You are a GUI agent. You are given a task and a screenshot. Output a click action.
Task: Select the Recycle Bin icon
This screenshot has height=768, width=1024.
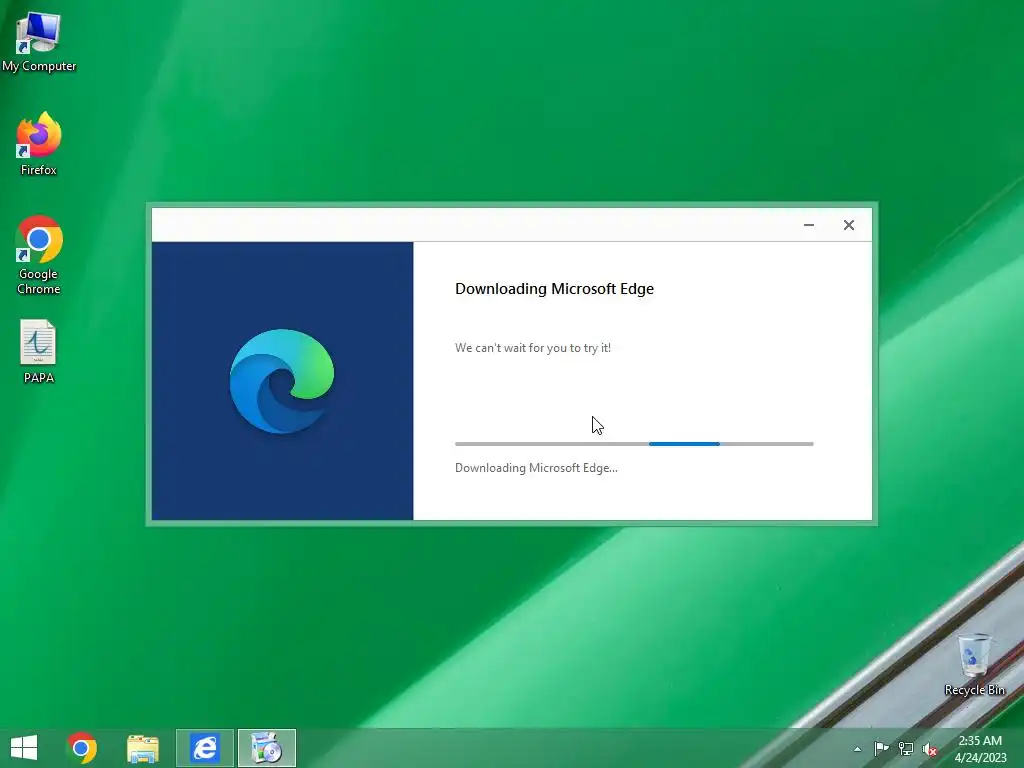[974, 664]
